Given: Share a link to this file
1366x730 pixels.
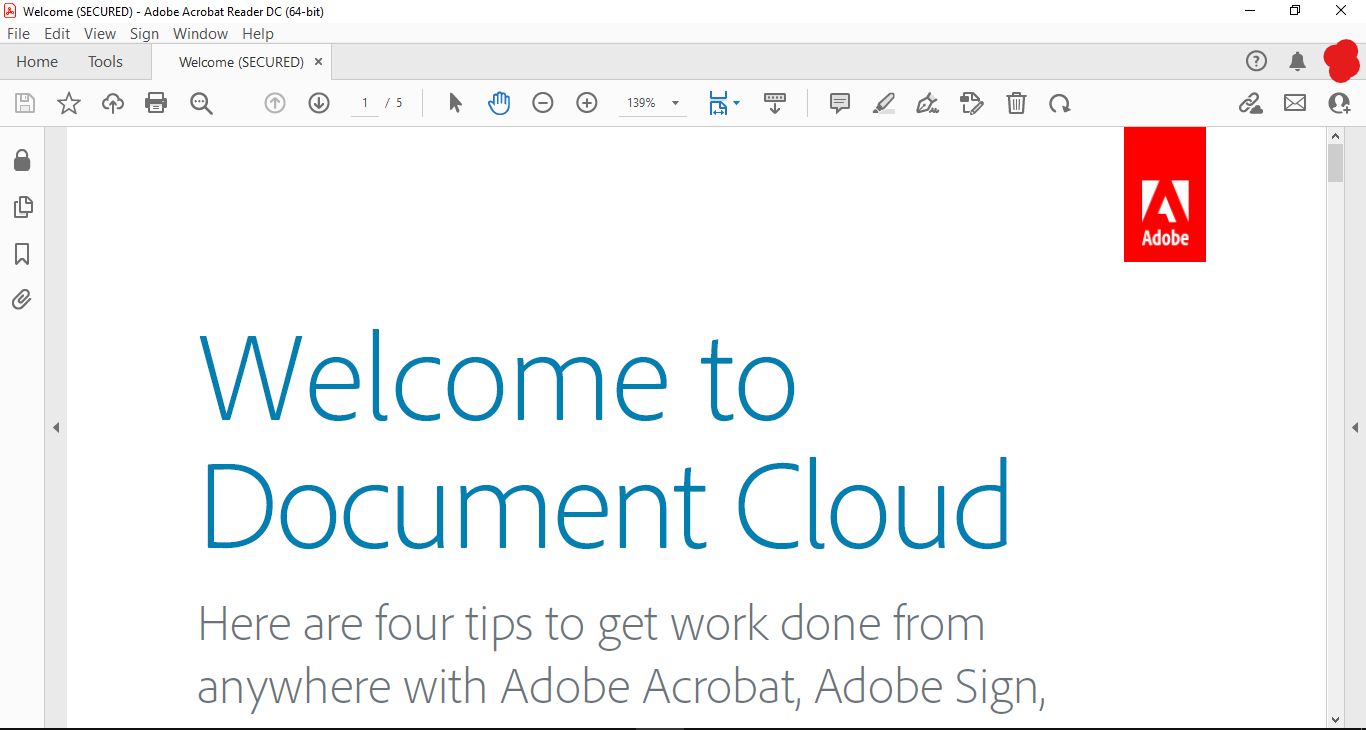Looking at the screenshot, I should click(x=1251, y=103).
